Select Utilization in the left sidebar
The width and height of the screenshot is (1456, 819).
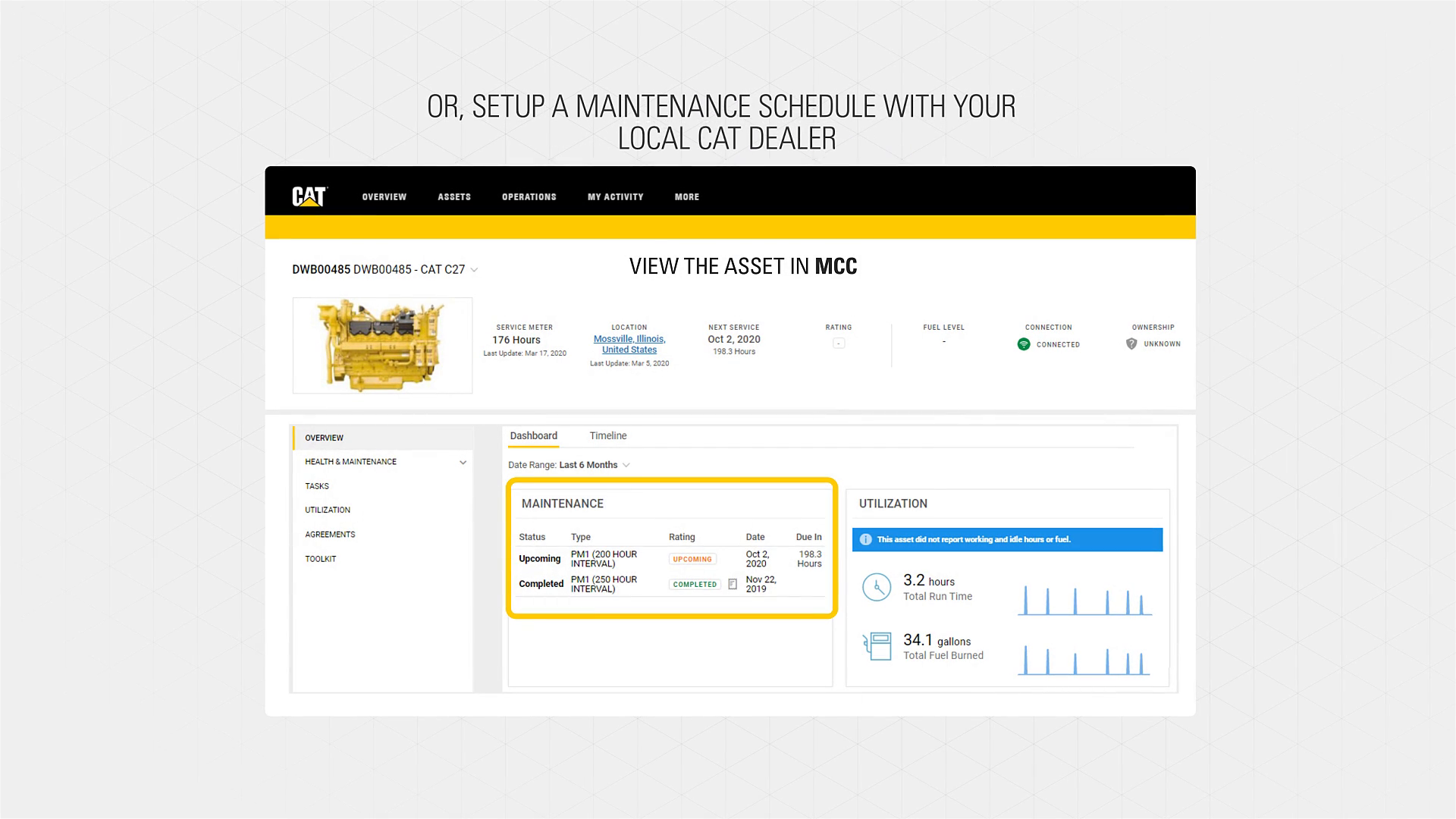[328, 510]
